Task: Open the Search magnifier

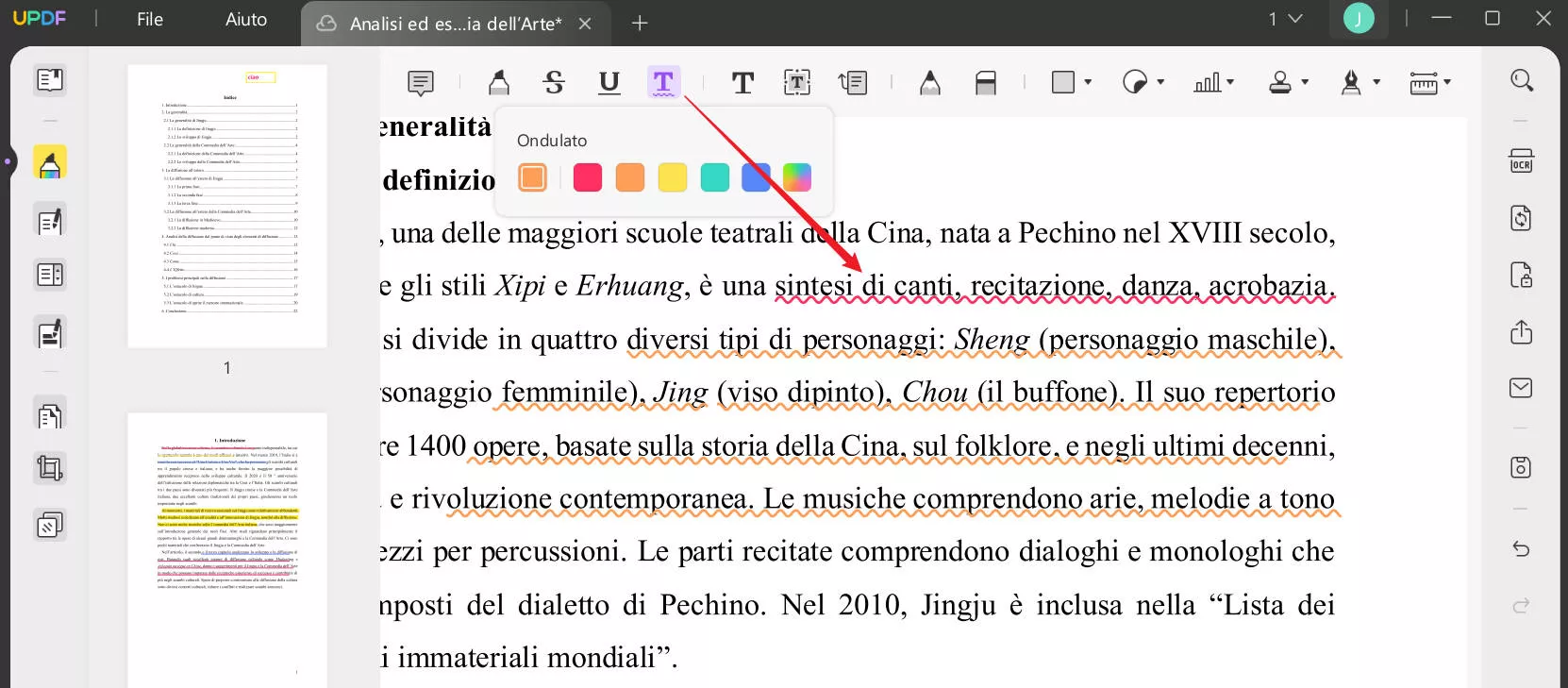Action: coord(1521,80)
